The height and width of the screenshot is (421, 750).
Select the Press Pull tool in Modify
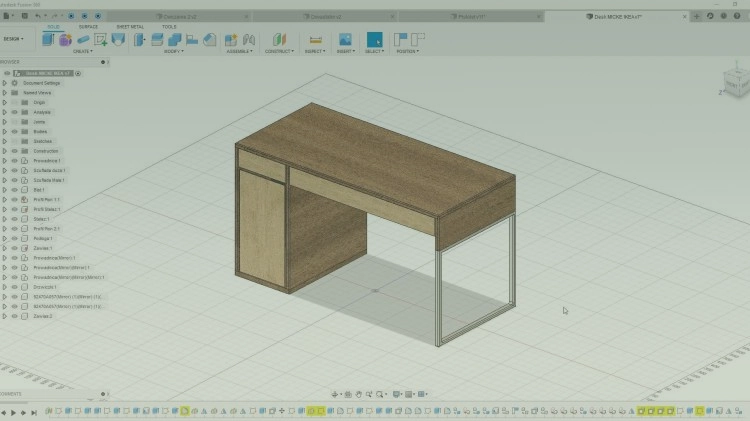click(141, 39)
